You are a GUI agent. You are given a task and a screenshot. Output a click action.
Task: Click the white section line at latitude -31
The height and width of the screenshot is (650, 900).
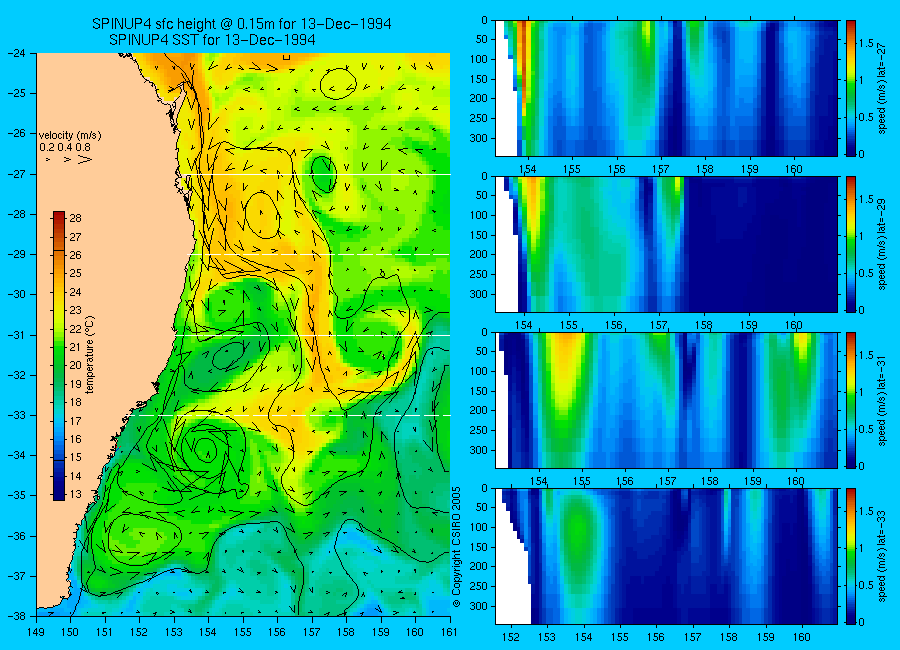[x=313, y=335]
